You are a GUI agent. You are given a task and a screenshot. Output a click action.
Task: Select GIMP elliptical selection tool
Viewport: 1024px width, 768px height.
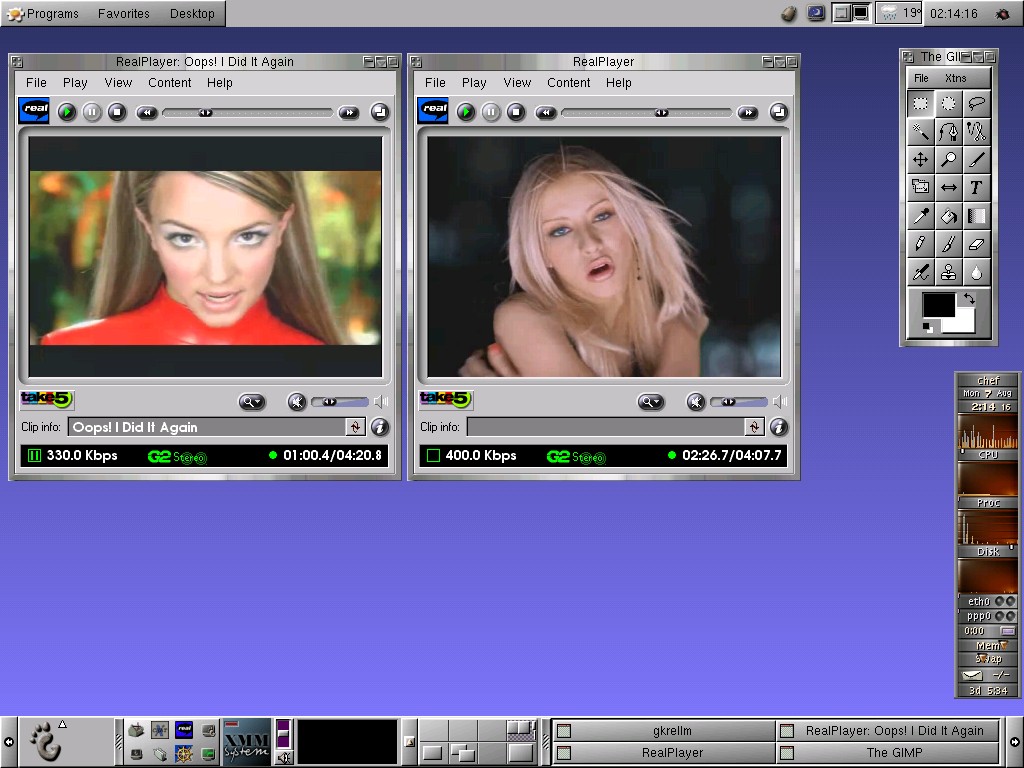pyautogui.click(x=948, y=103)
